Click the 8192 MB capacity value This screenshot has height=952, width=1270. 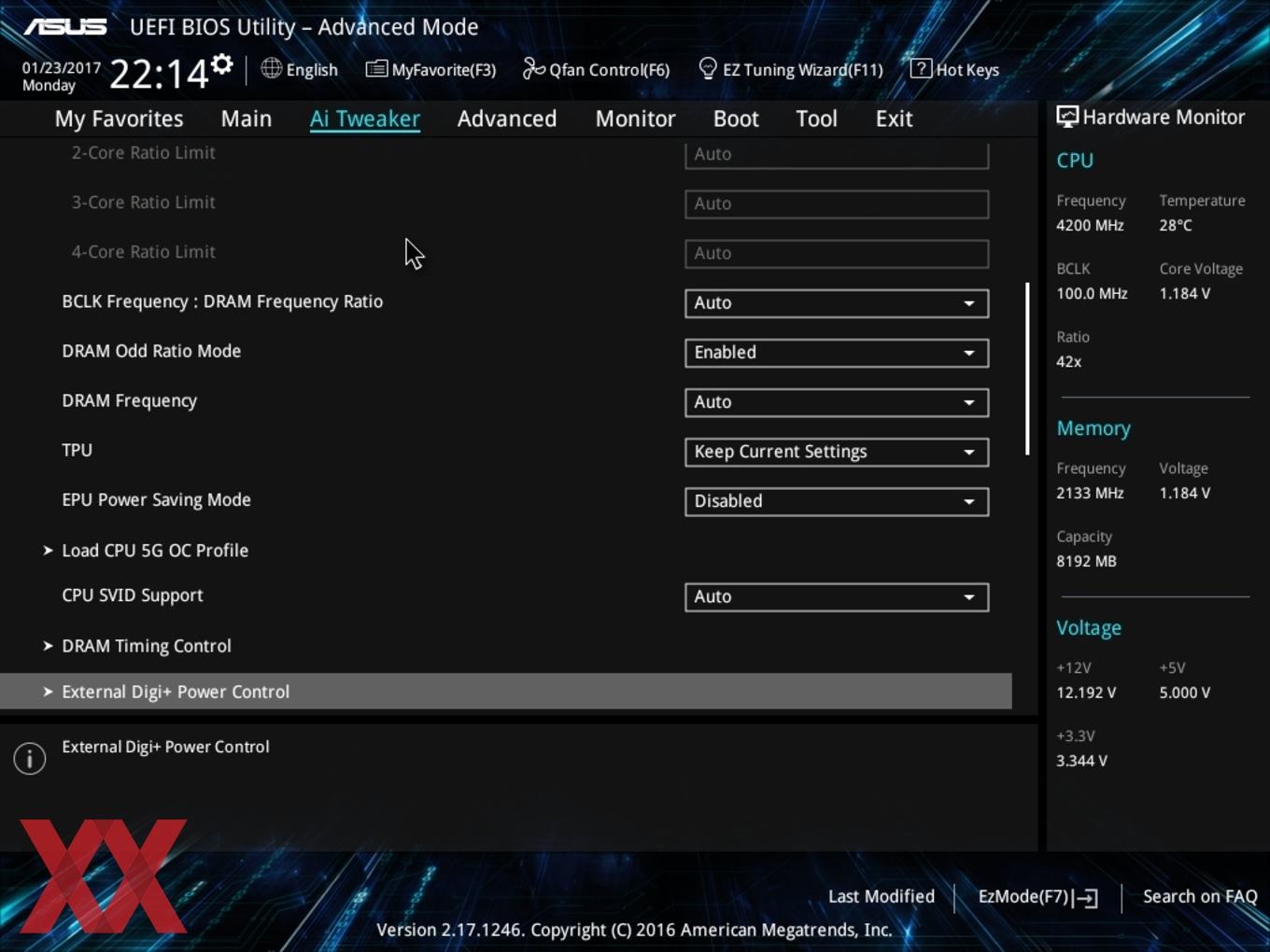[1086, 561]
